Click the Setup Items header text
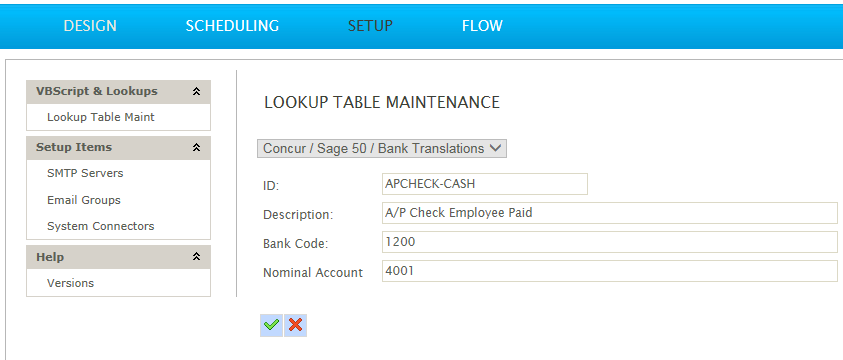 tap(74, 147)
